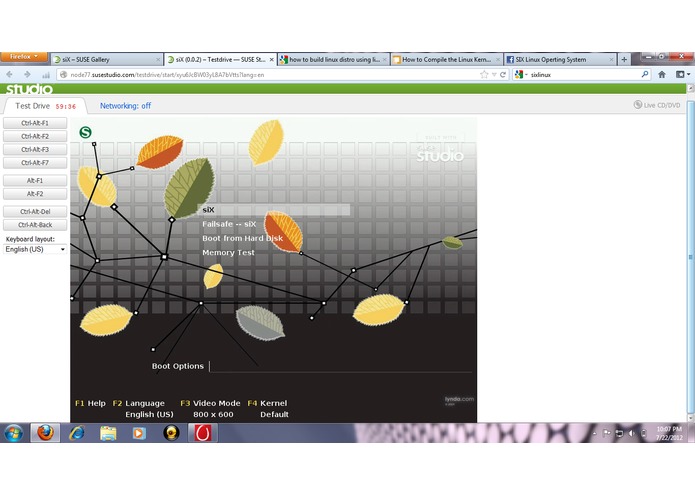The height and width of the screenshot is (494, 695).
Task: Click the search magnifier icon
Action: point(645,74)
